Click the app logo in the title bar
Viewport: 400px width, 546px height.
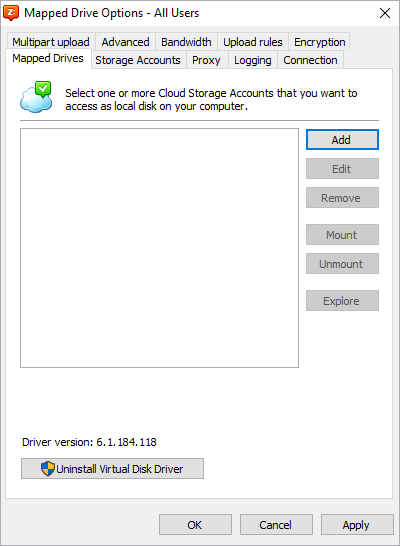(x=11, y=13)
